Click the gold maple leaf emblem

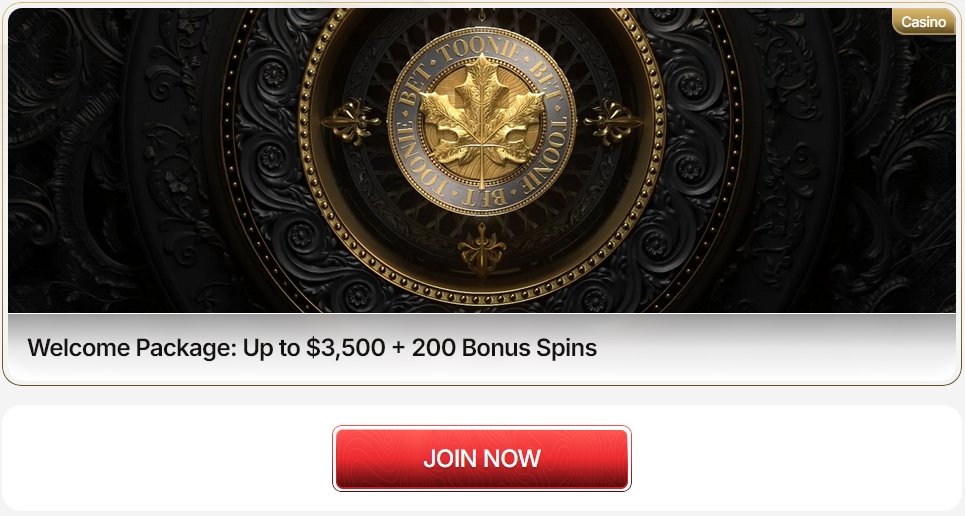[482, 119]
